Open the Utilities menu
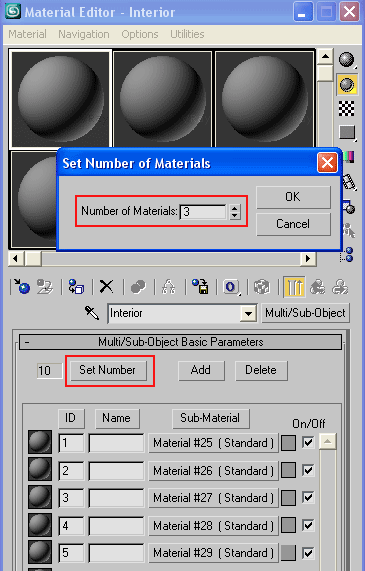 click(187, 34)
